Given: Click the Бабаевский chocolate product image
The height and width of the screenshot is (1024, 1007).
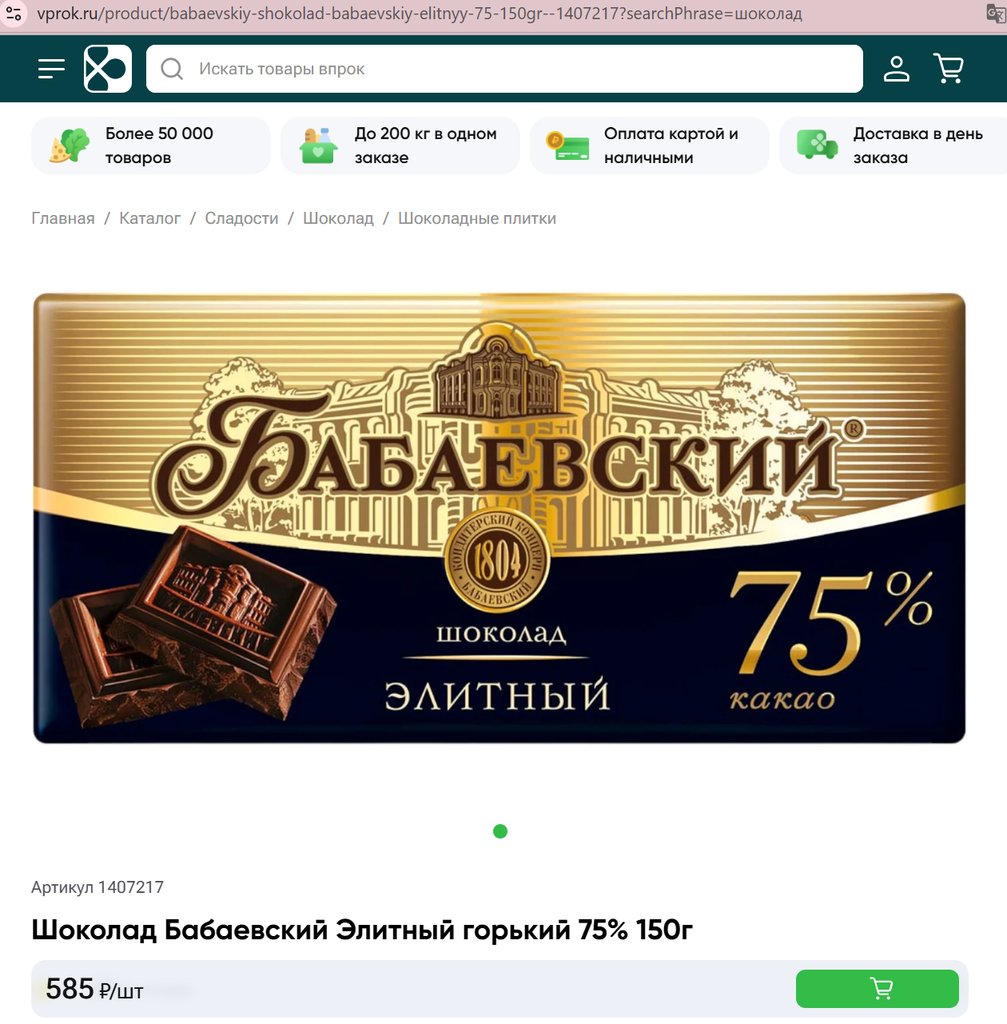Looking at the screenshot, I should tap(500, 518).
